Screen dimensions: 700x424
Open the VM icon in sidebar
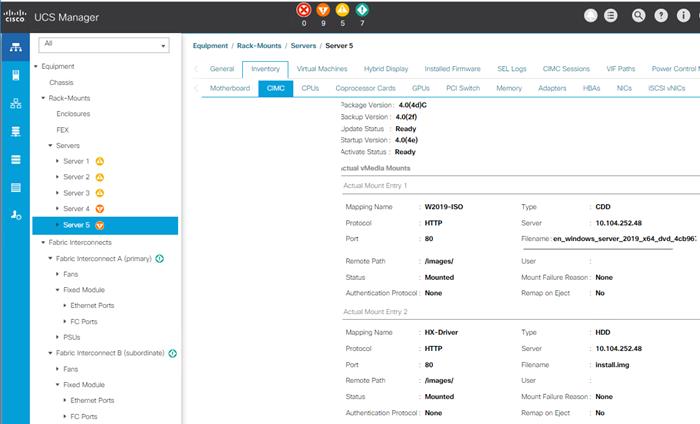click(16, 160)
